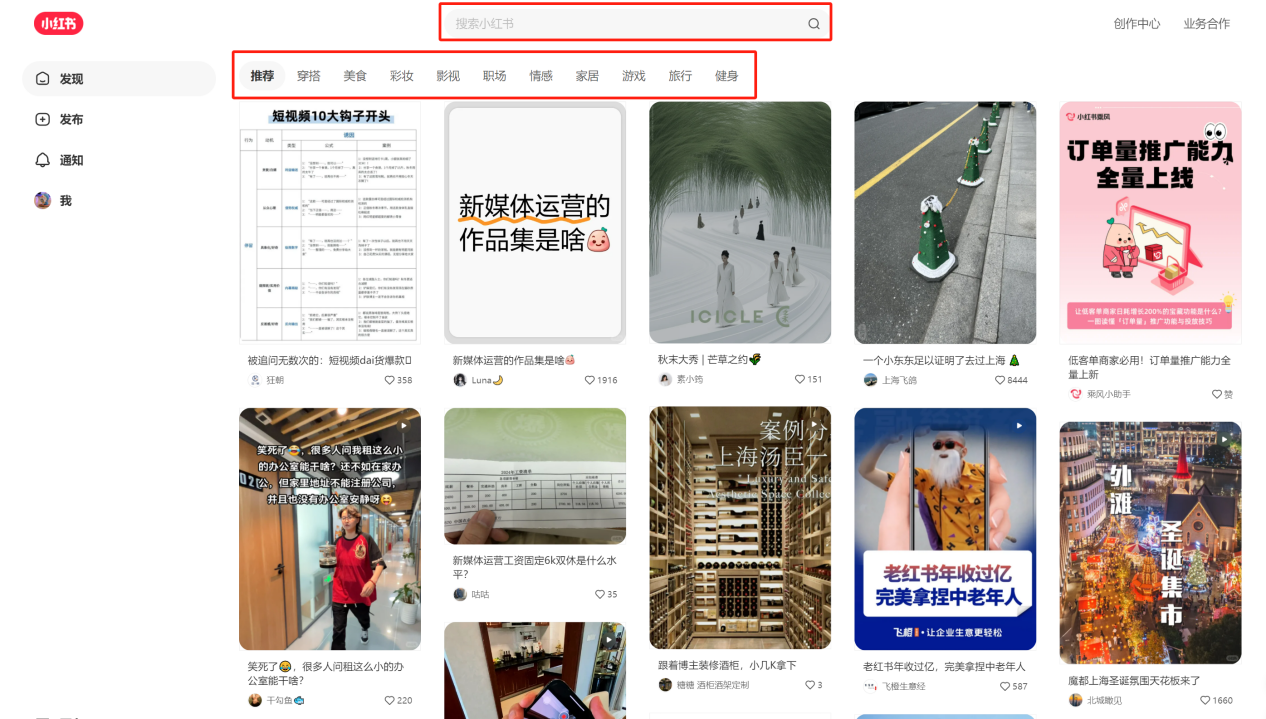
Task: Click the 小红书 logo
Action: coord(58,23)
